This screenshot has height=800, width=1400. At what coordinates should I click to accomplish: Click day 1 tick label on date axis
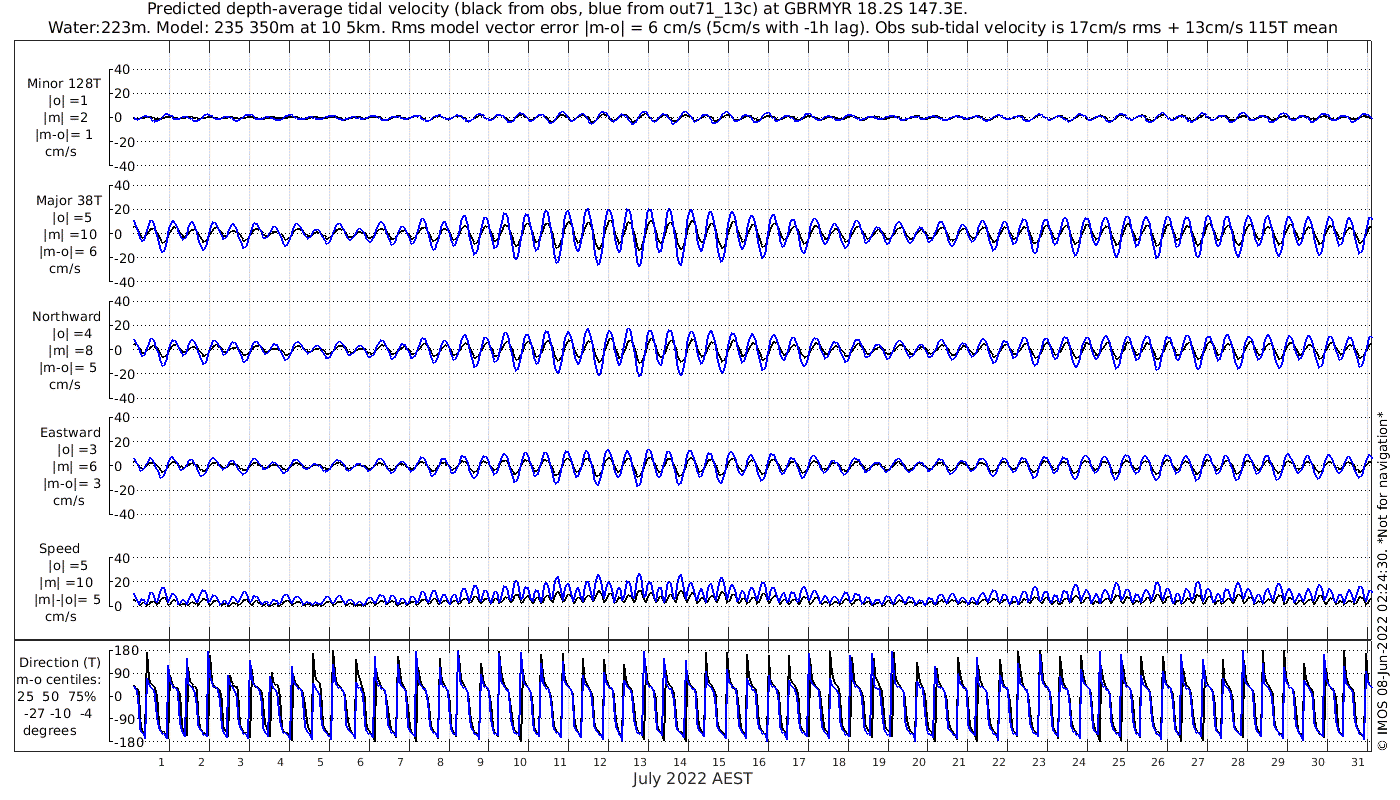coord(161,762)
